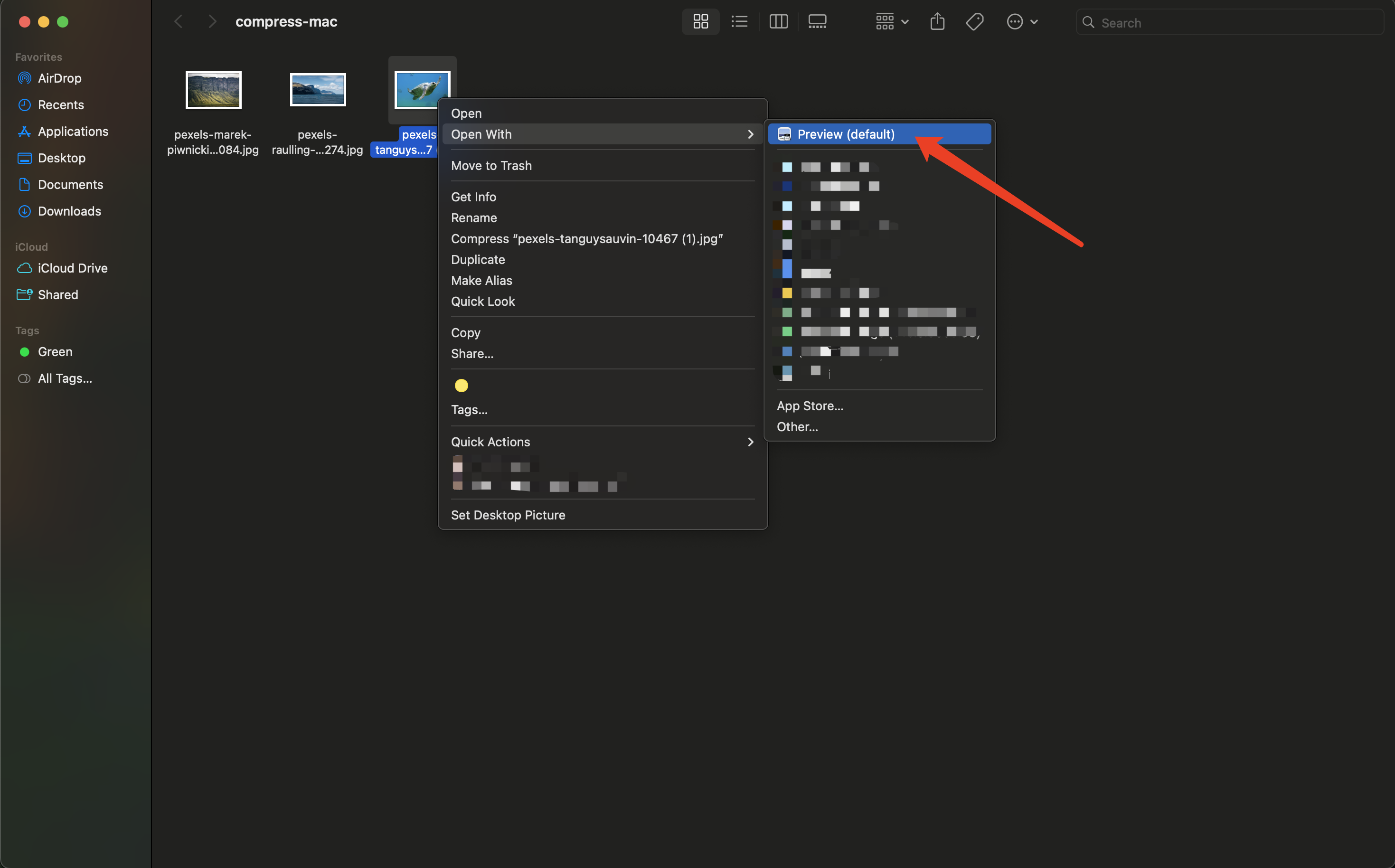
Task: Open the Share button in toolbar
Action: tap(937, 21)
